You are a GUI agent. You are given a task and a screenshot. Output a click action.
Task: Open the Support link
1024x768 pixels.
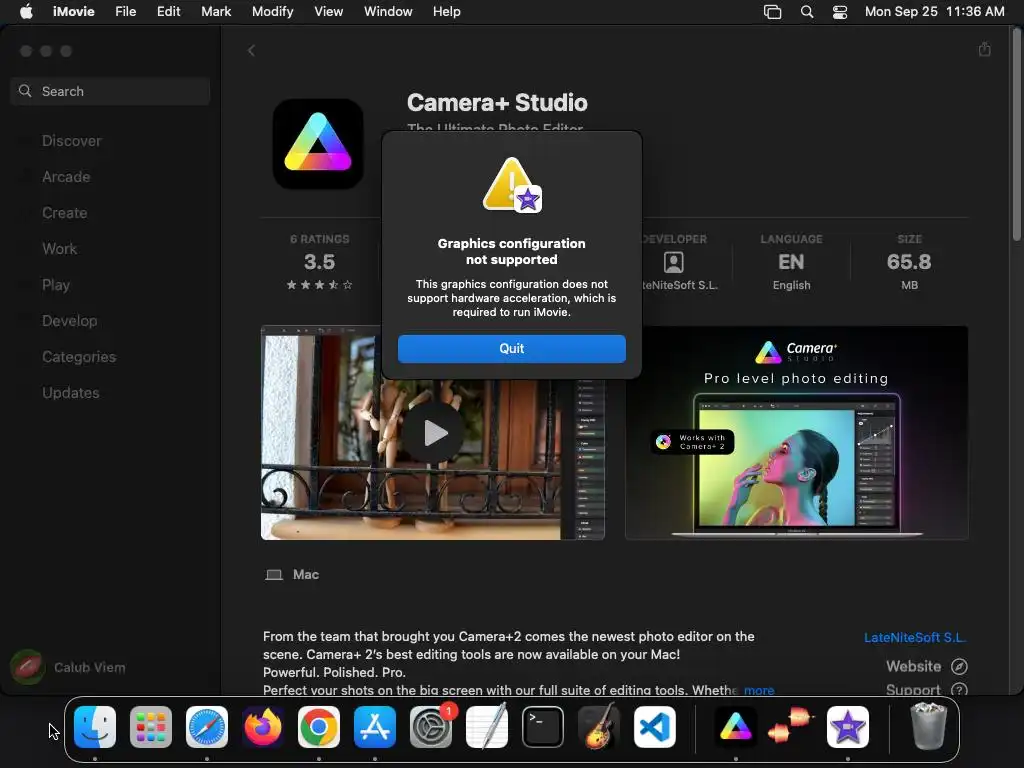click(926, 690)
